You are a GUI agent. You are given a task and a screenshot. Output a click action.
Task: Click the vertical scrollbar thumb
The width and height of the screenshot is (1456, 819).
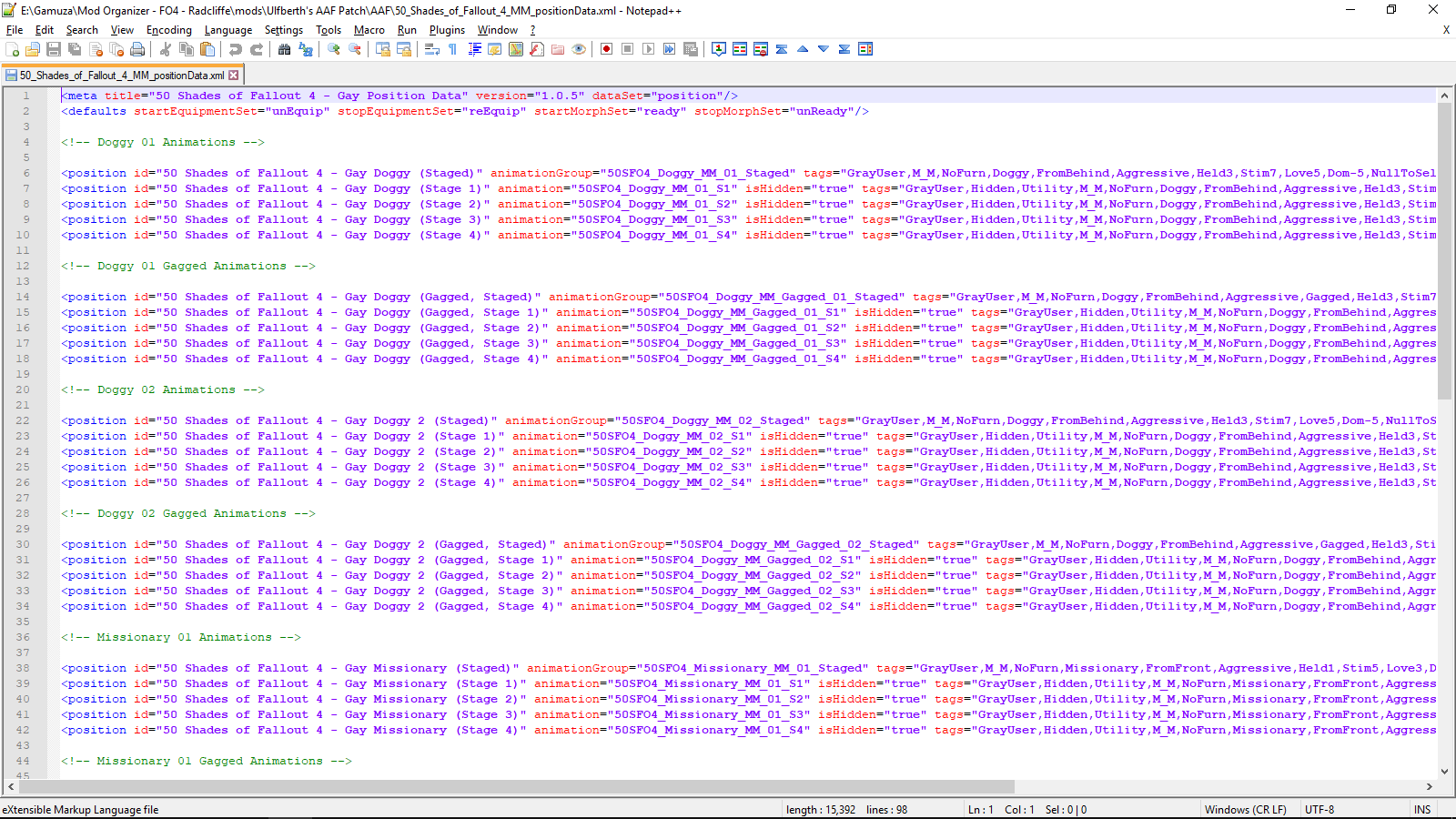[1444, 251]
